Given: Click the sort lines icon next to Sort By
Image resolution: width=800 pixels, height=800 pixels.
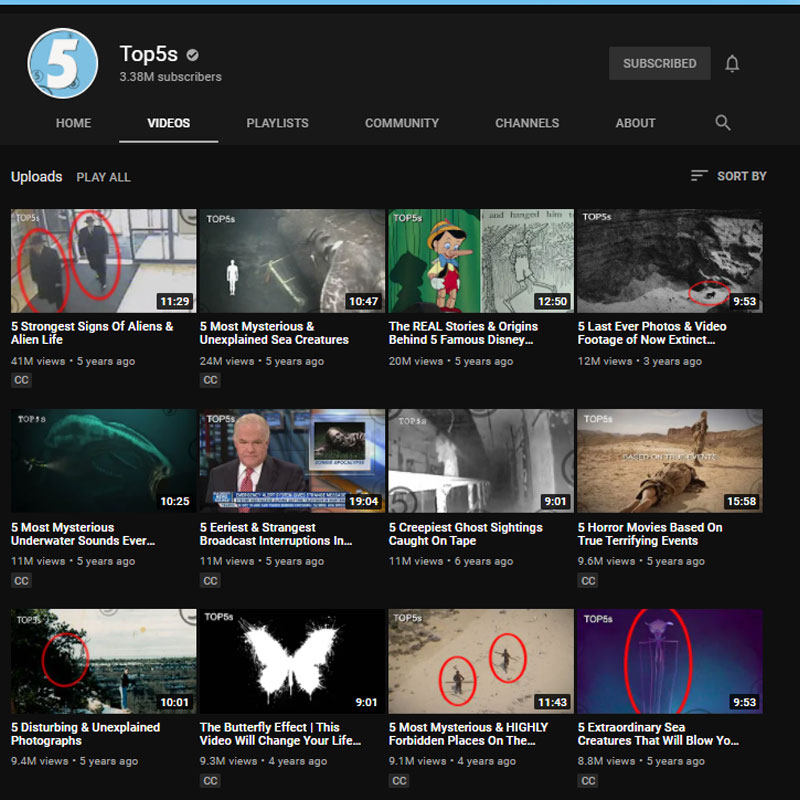Looking at the screenshot, I should (699, 176).
